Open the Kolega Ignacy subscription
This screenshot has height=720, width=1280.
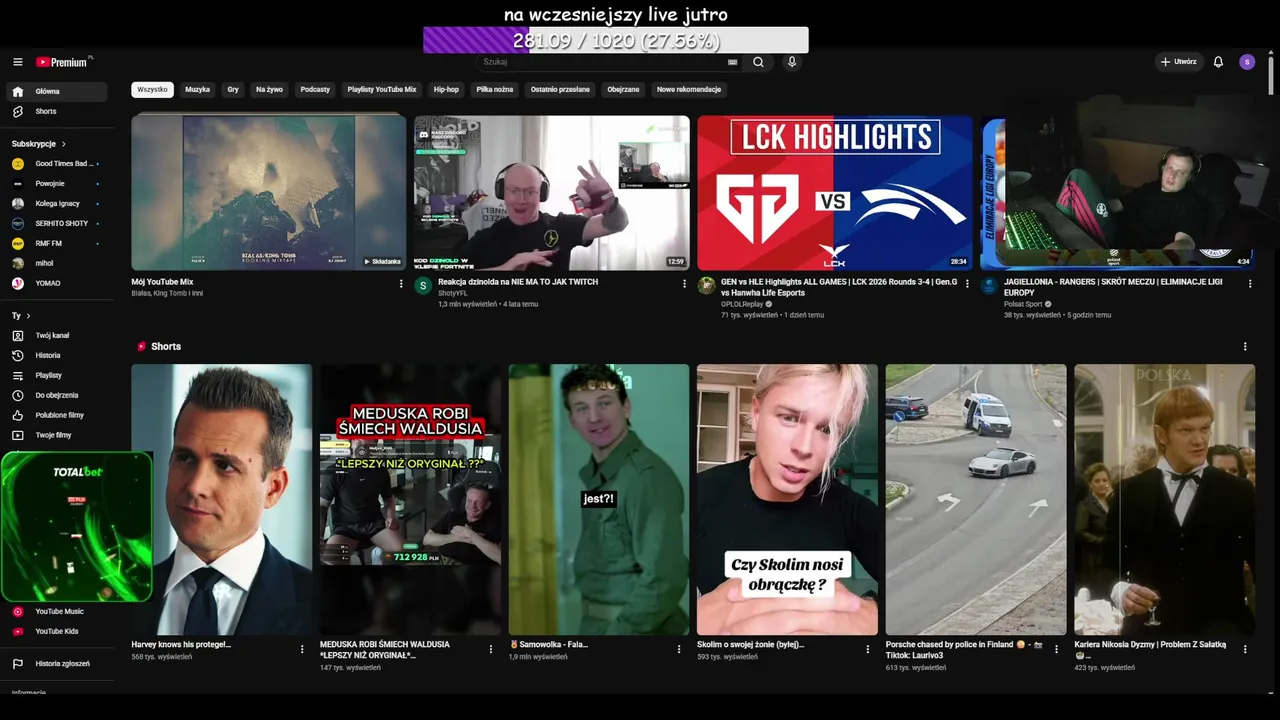coord(57,203)
